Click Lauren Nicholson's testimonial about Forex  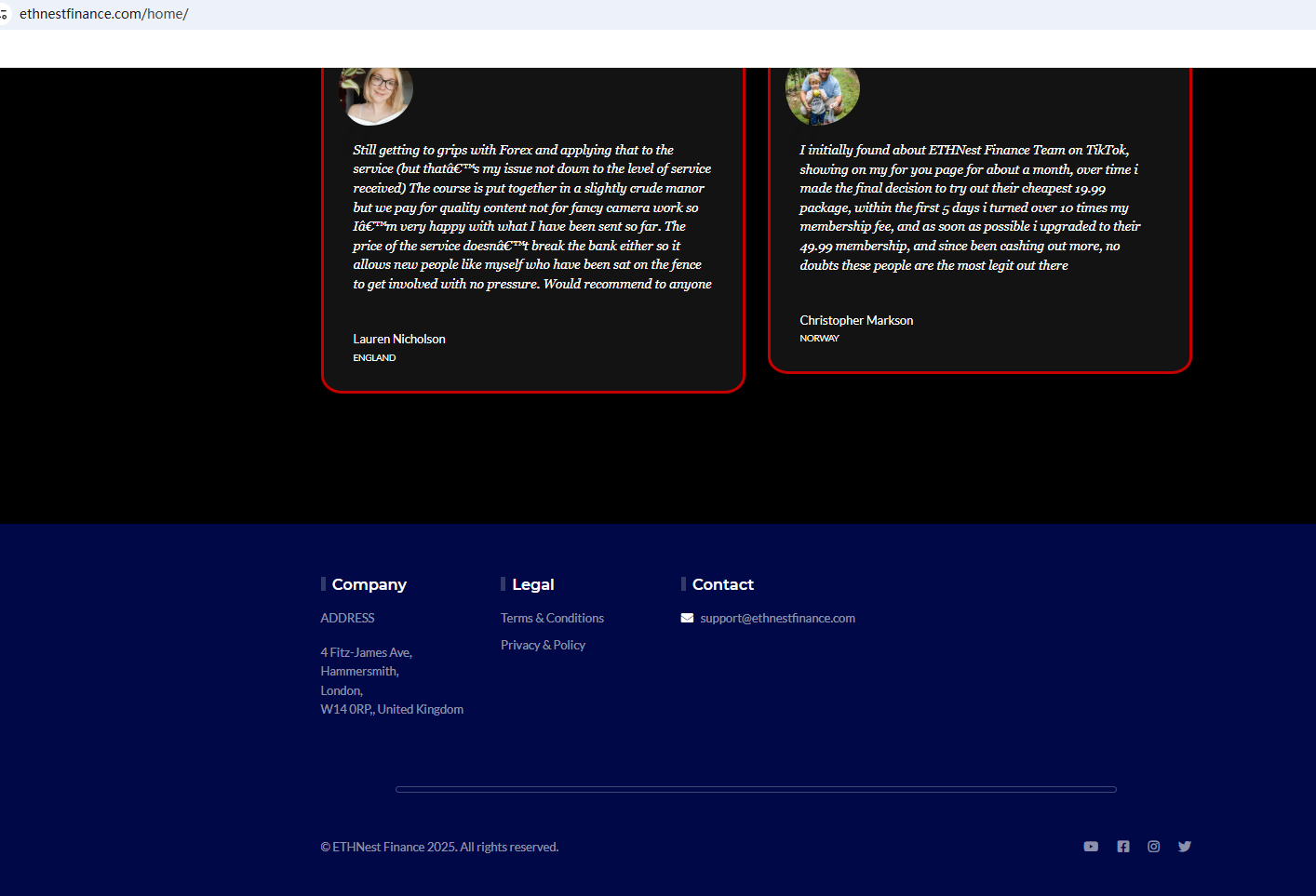click(532, 217)
